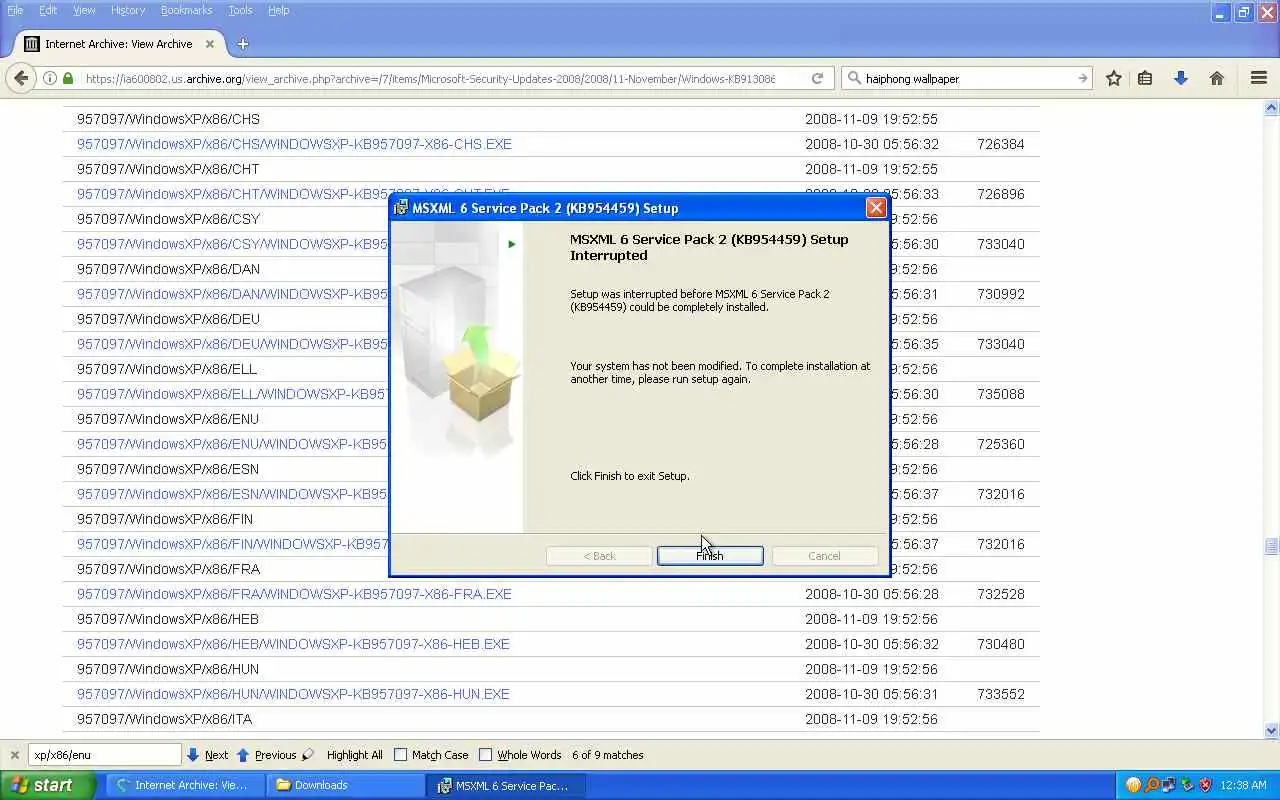The width and height of the screenshot is (1280, 800).
Task: Switch to Downloads folder taskbar button
Action: coord(345,785)
